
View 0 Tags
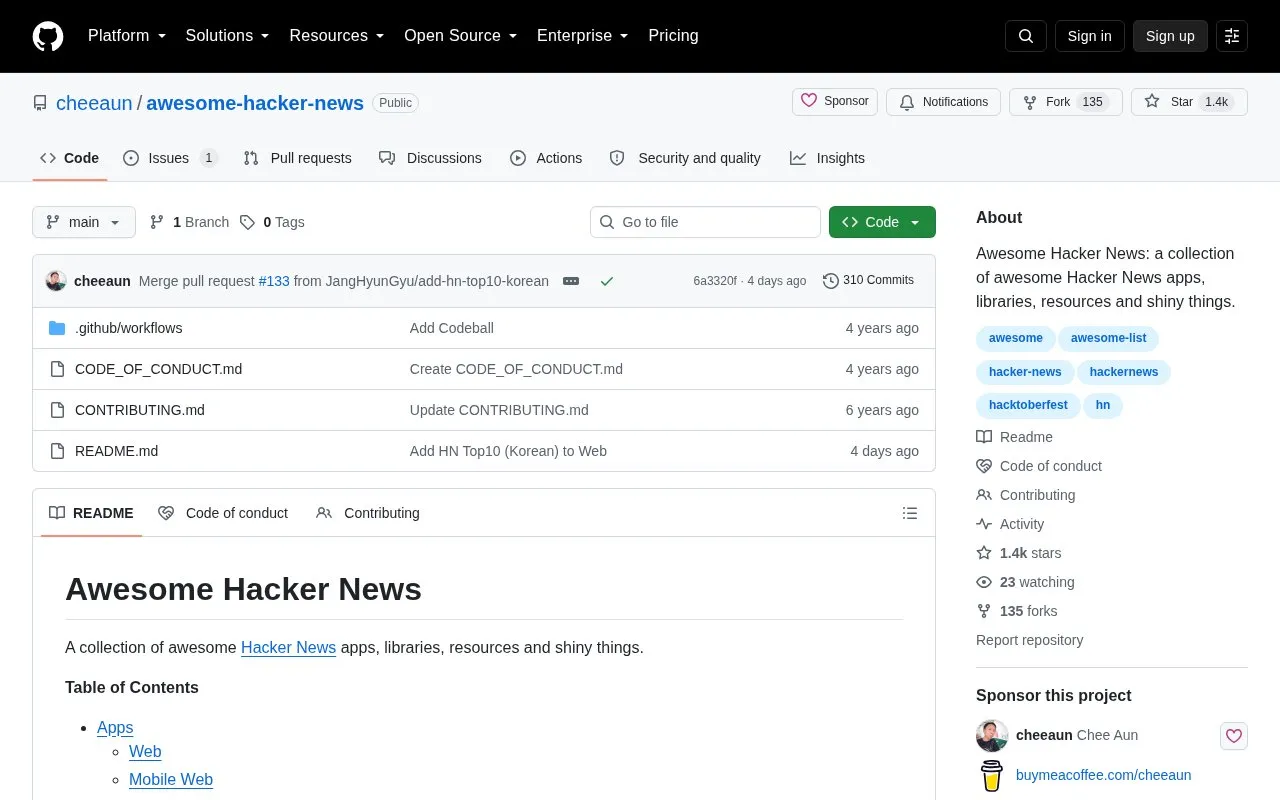click(x=272, y=222)
